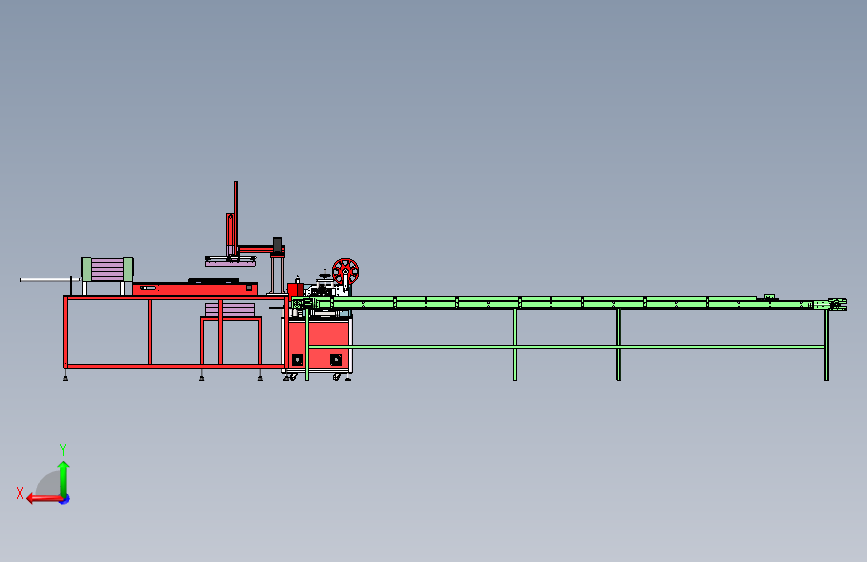The height and width of the screenshot is (562, 867).
Task: Select the purple stacked roller unit with green end plates
Action: coord(107,269)
